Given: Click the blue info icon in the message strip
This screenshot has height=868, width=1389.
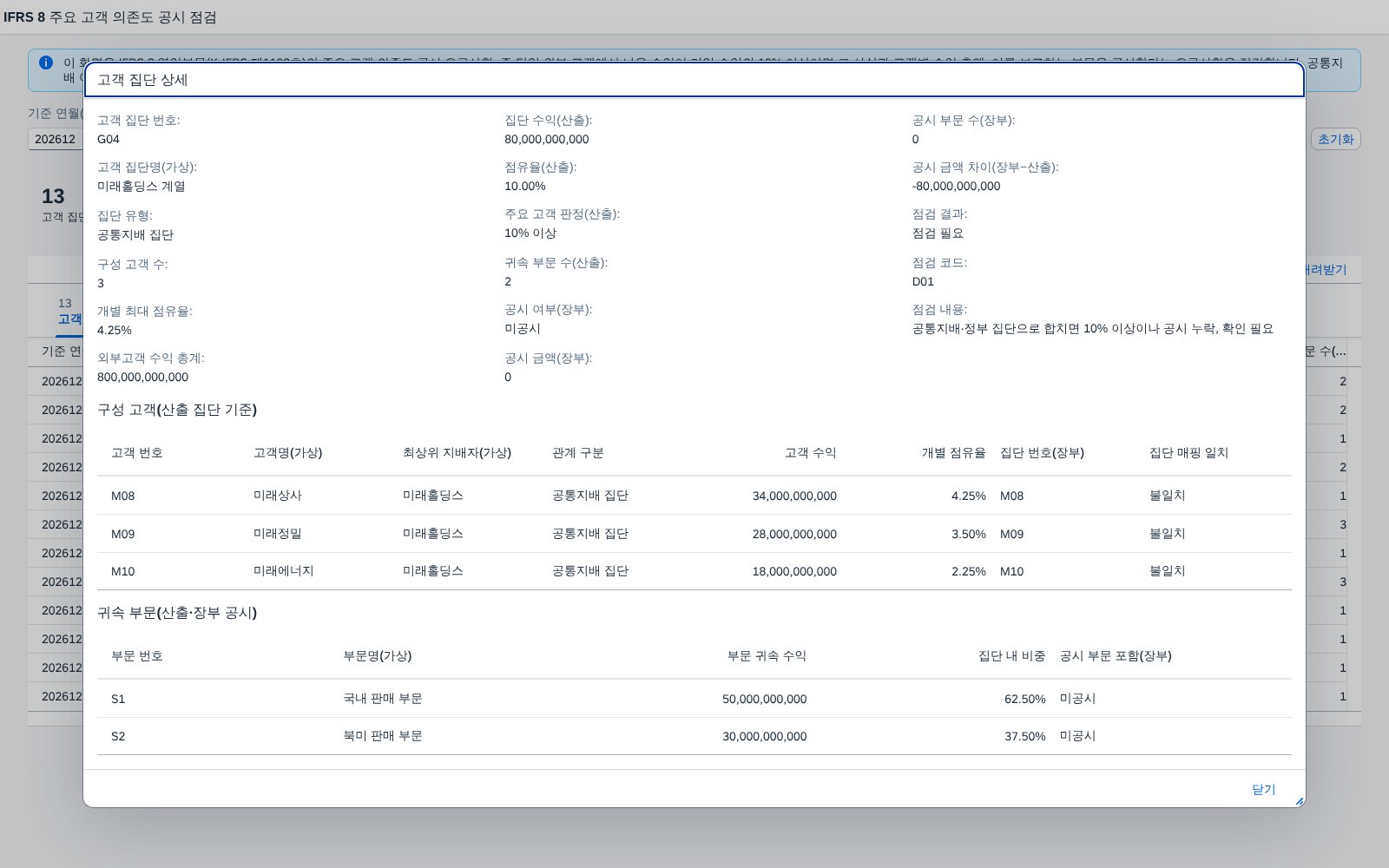Looking at the screenshot, I should (x=46, y=63).
